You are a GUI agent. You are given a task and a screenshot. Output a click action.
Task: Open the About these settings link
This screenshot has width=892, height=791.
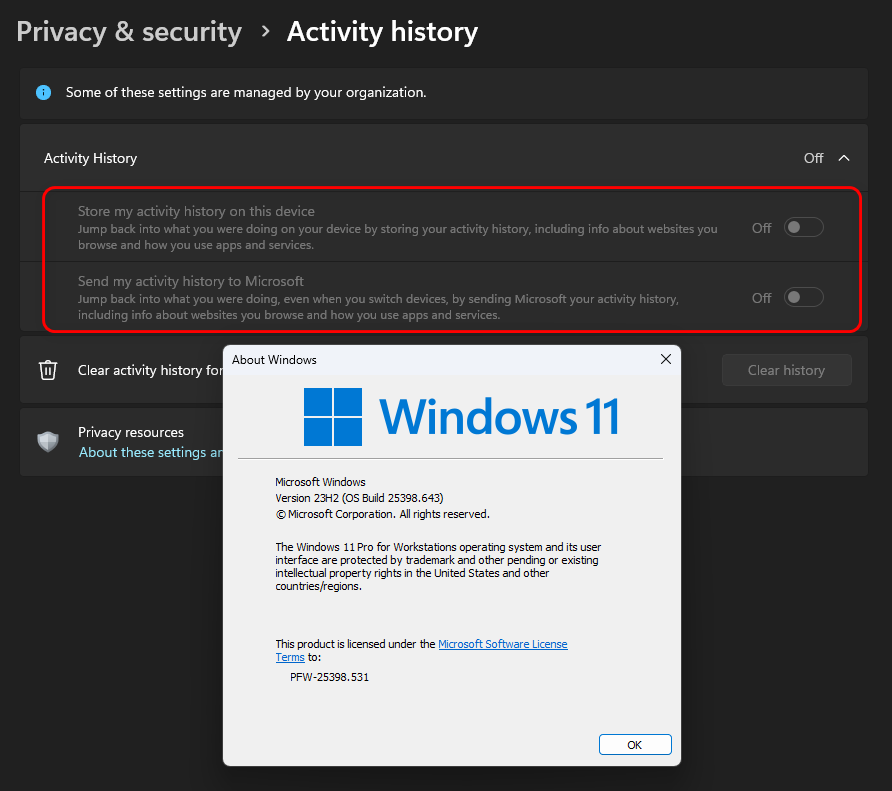click(150, 452)
